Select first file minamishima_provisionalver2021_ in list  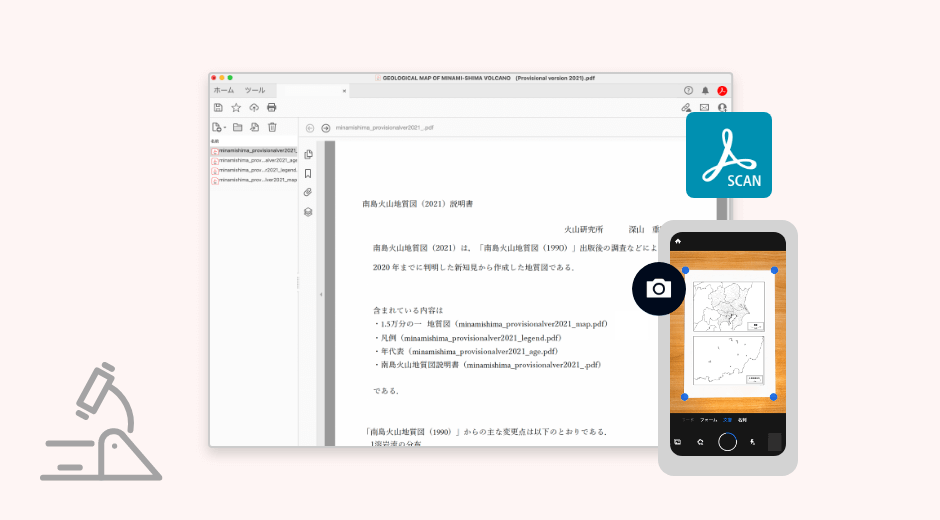tap(254, 151)
